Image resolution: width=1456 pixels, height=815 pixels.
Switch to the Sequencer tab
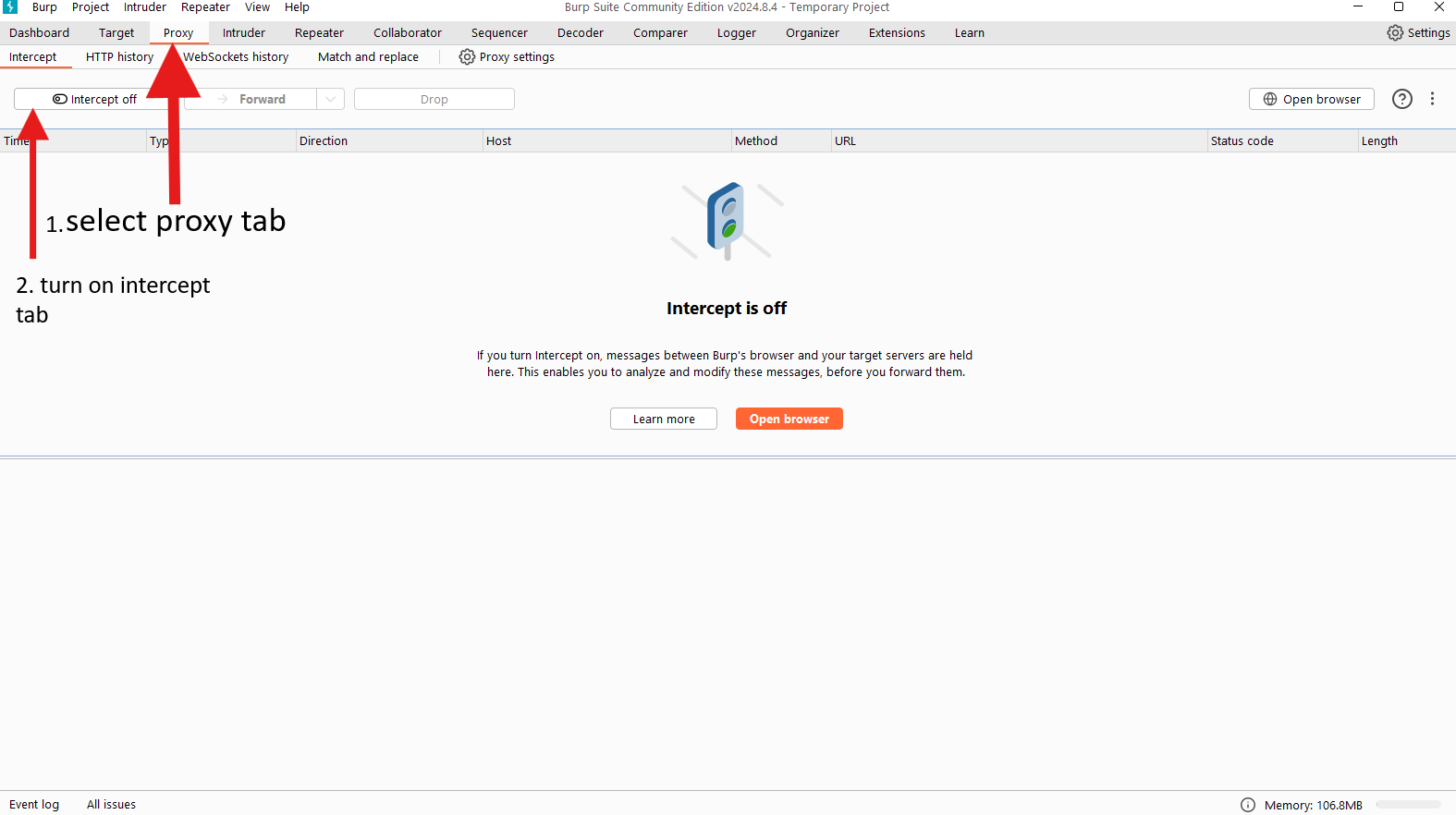pos(499,32)
